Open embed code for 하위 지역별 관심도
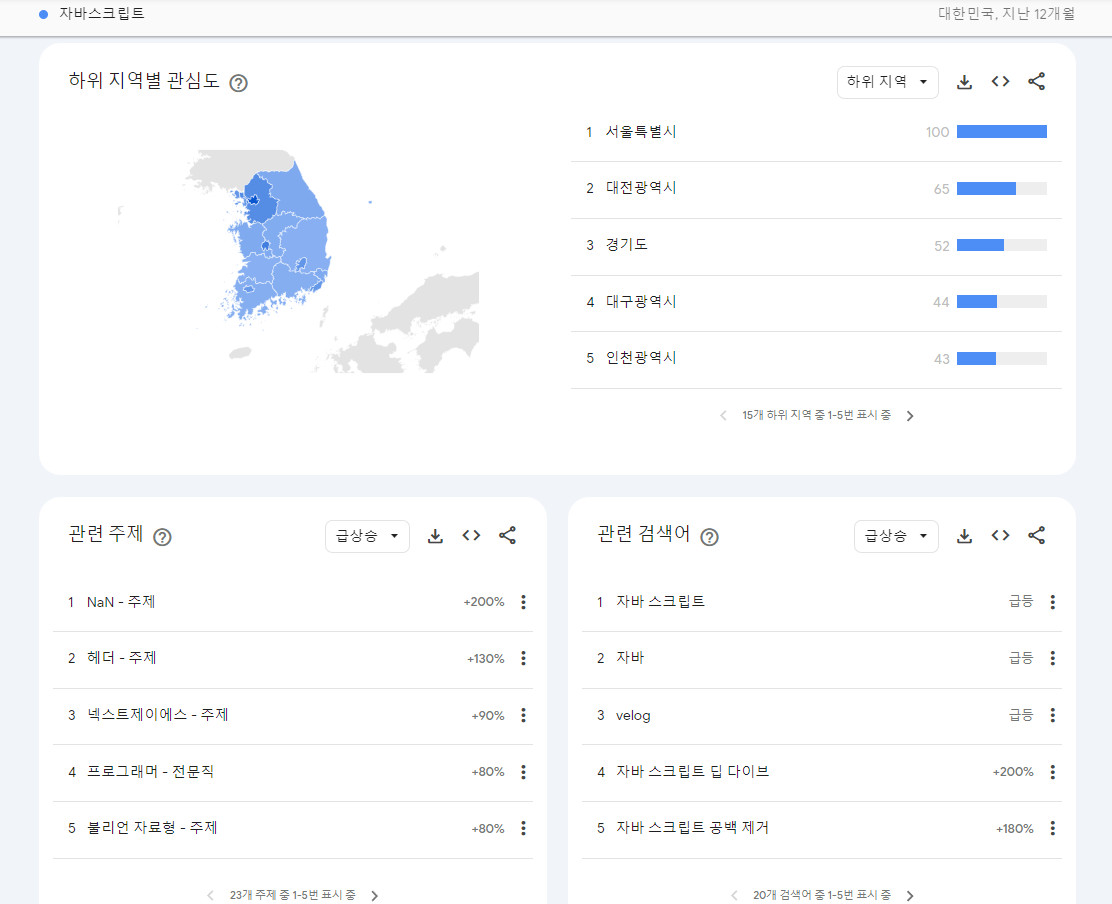1112x904 pixels. [1000, 82]
